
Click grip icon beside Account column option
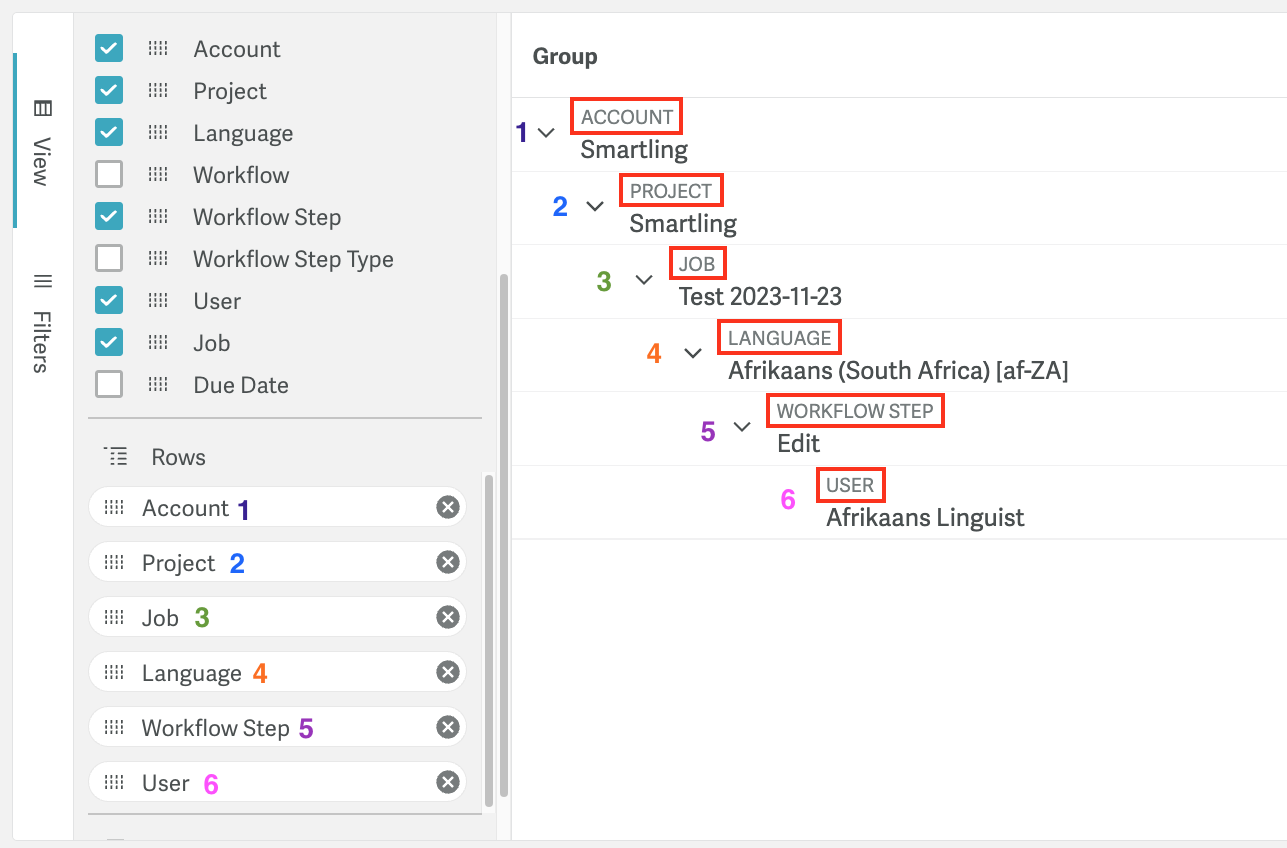click(158, 49)
